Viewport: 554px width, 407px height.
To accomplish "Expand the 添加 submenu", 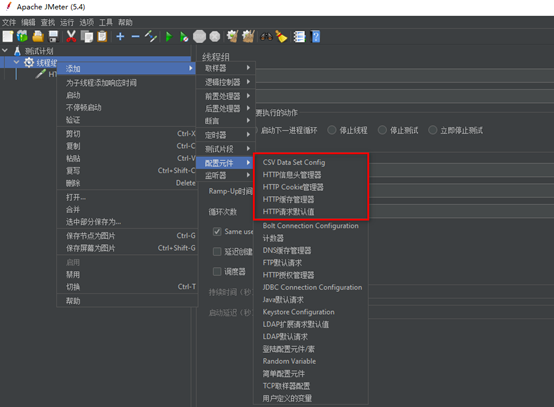I will 126,68.
